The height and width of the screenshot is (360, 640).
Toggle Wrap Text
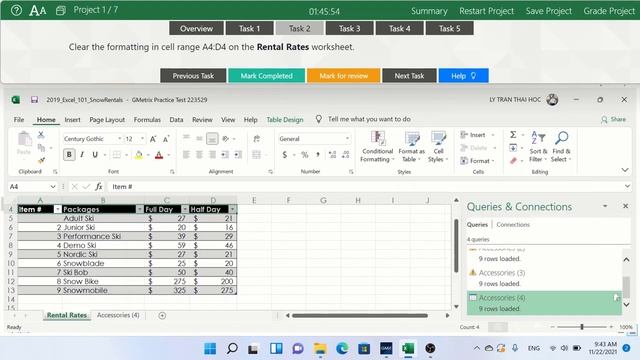coord(256,139)
